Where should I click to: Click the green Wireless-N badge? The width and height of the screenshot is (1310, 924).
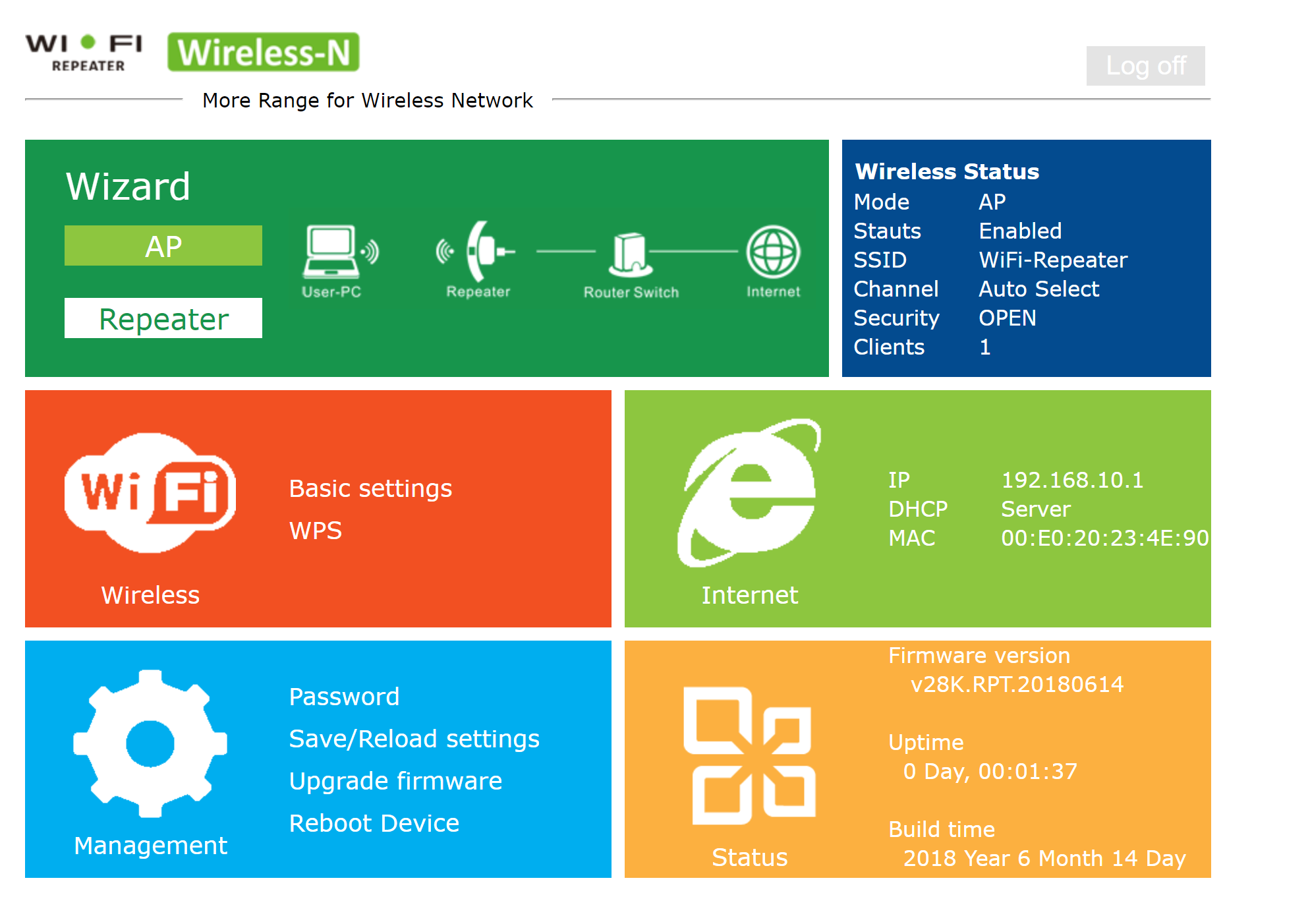tap(263, 52)
